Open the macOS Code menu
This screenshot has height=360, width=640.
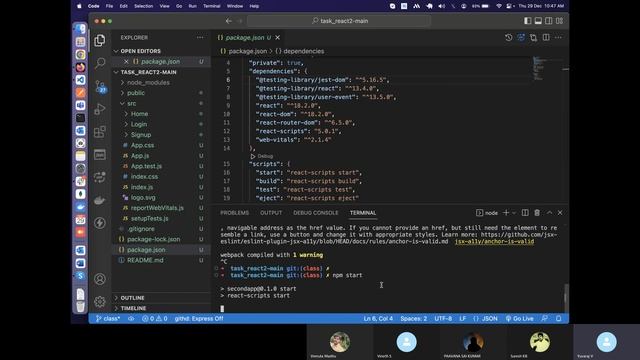point(93,6)
